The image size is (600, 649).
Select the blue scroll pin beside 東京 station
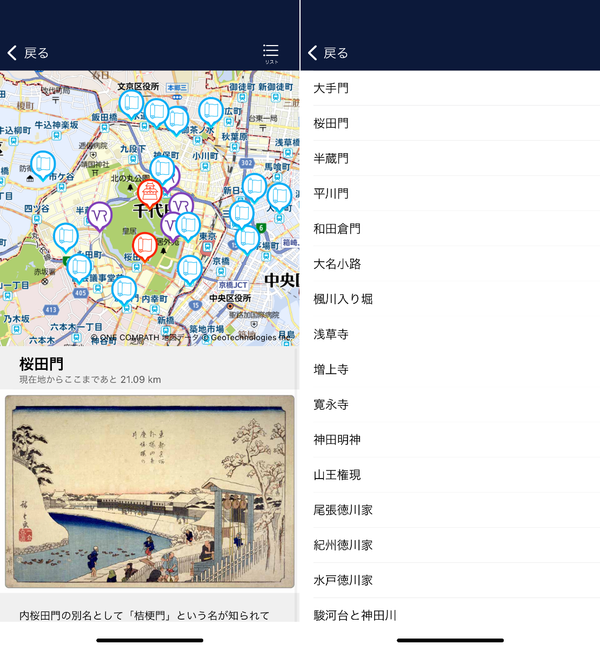coord(188,226)
